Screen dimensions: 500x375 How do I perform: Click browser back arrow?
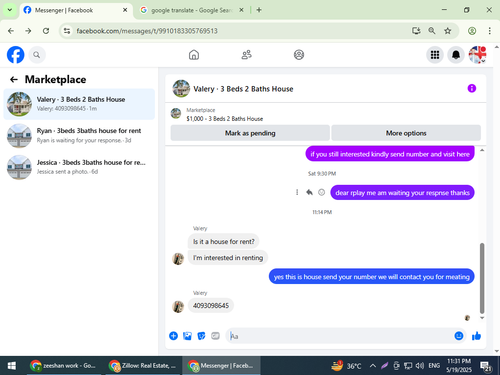11,31
